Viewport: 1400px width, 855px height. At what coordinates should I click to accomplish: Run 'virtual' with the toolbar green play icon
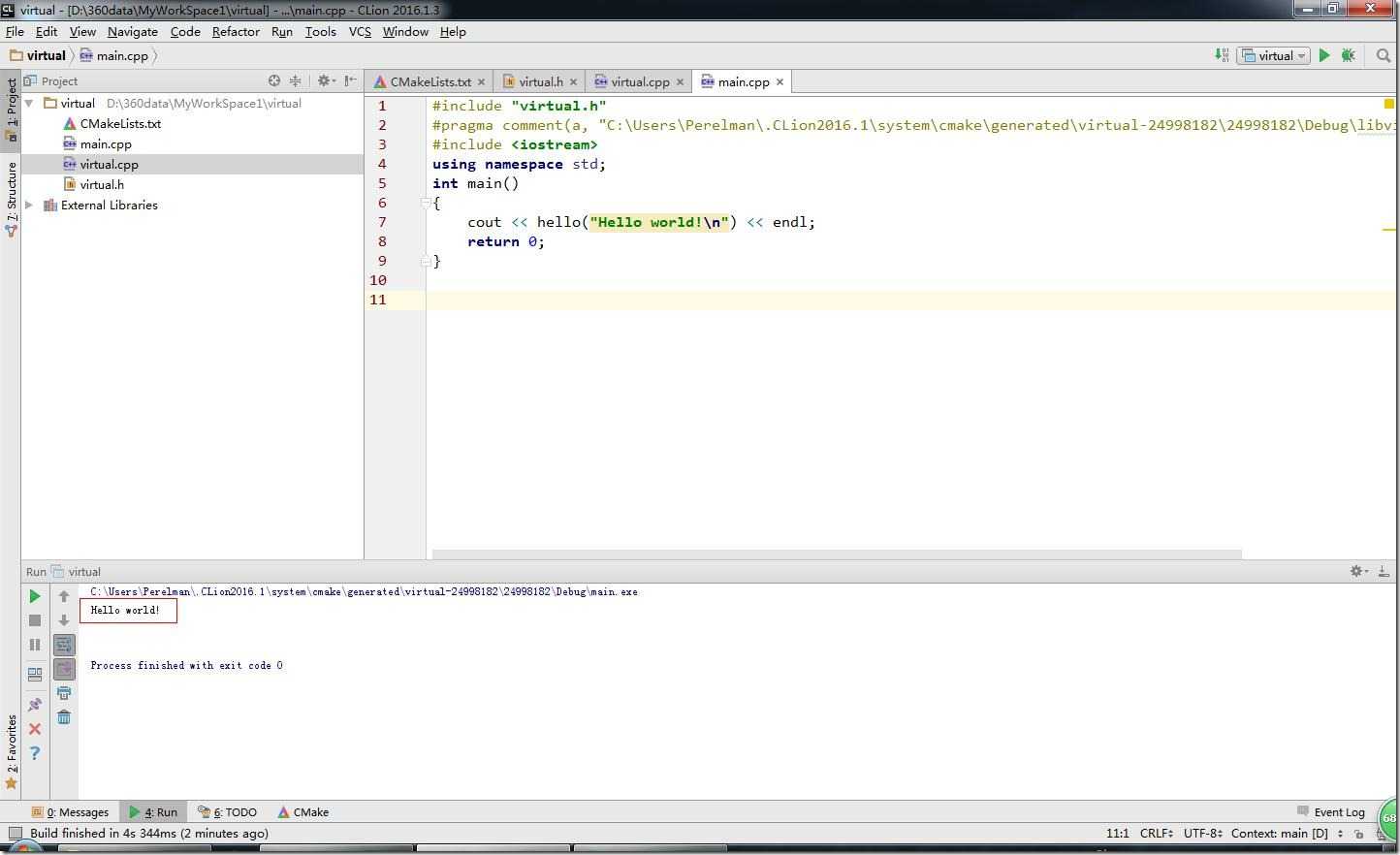(x=1324, y=55)
